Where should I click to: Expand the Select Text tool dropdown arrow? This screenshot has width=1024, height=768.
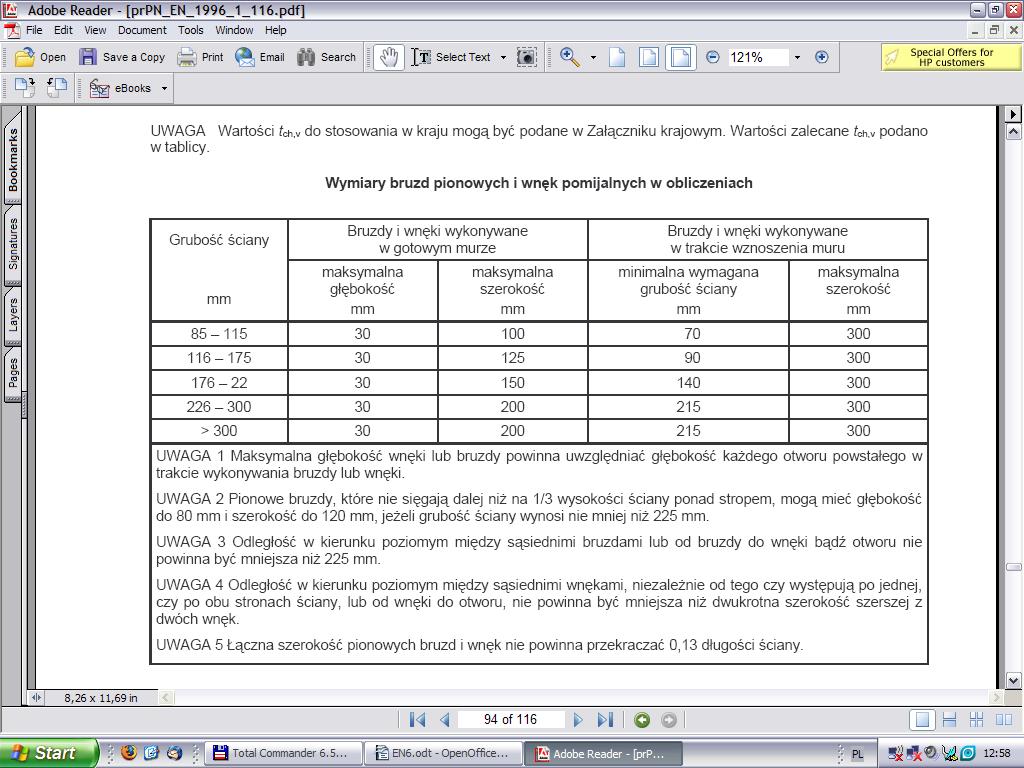click(503, 57)
